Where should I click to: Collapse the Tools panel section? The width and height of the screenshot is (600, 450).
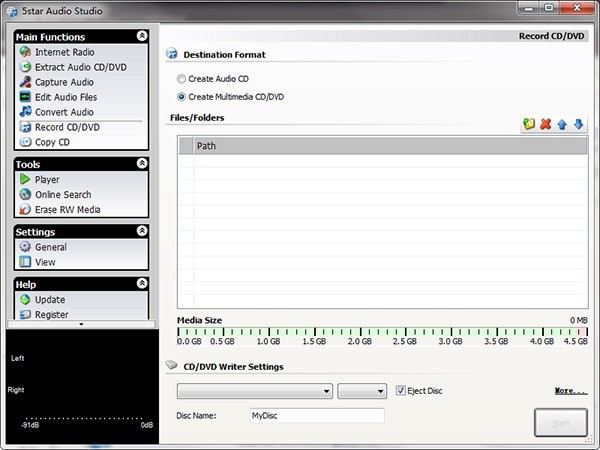[x=142, y=163]
